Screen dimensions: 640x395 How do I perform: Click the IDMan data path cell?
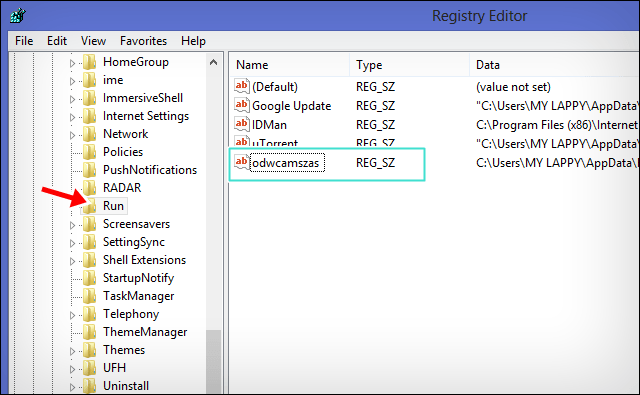coord(557,124)
